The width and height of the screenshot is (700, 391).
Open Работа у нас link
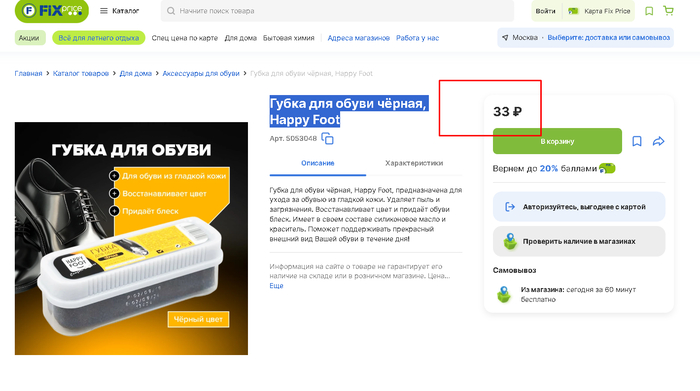click(417, 38)
